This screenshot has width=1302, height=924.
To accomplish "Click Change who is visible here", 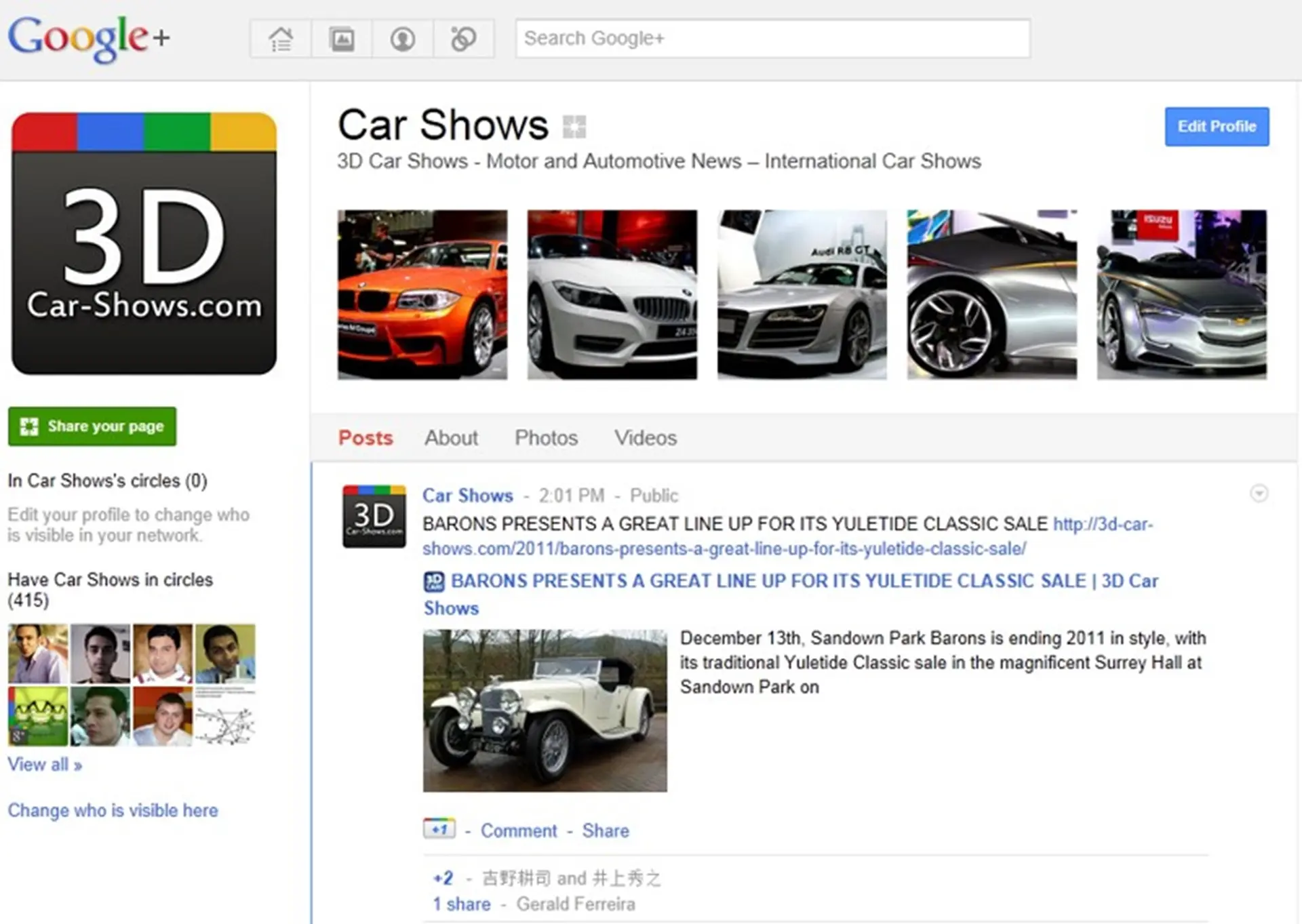I will point(113,809).
